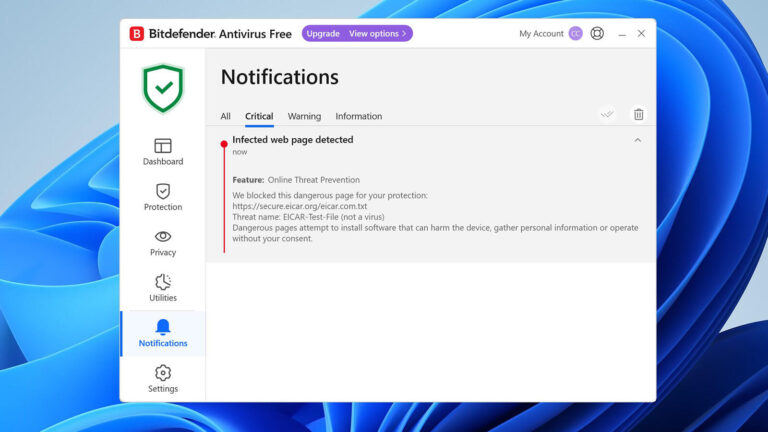Collapse the Infected web page notification
768x432 pixels.
[x=638, y=141]
